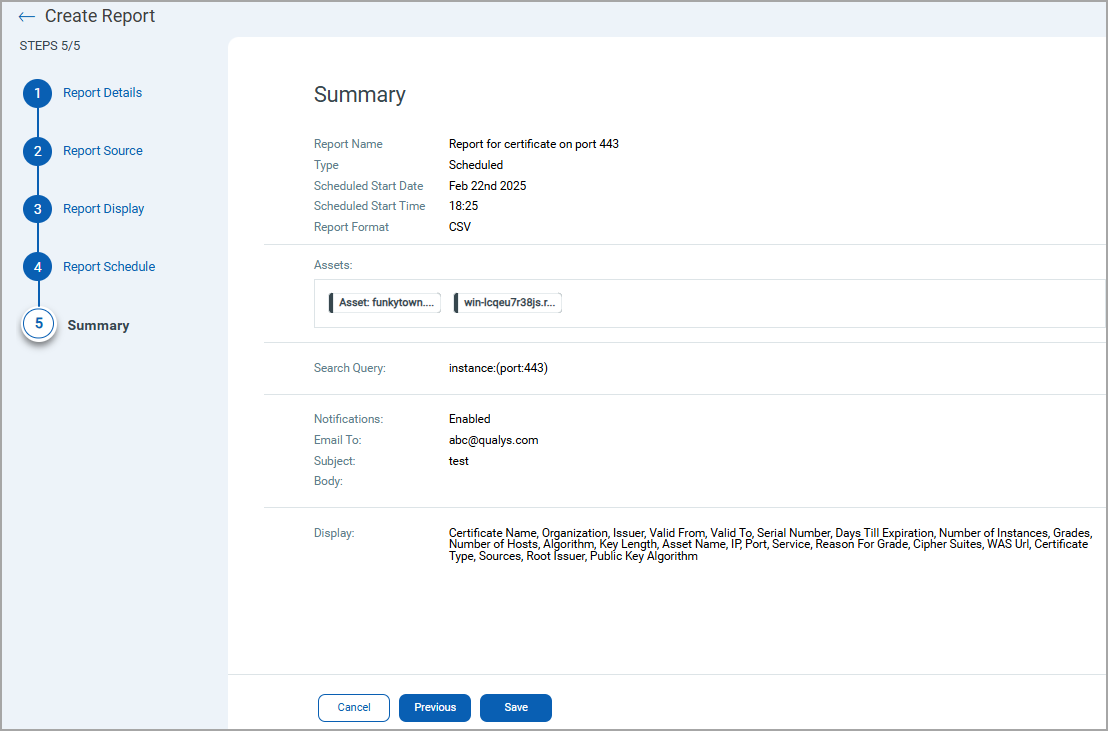
Task: Go back with the Previous button
Action: [435, 708]
